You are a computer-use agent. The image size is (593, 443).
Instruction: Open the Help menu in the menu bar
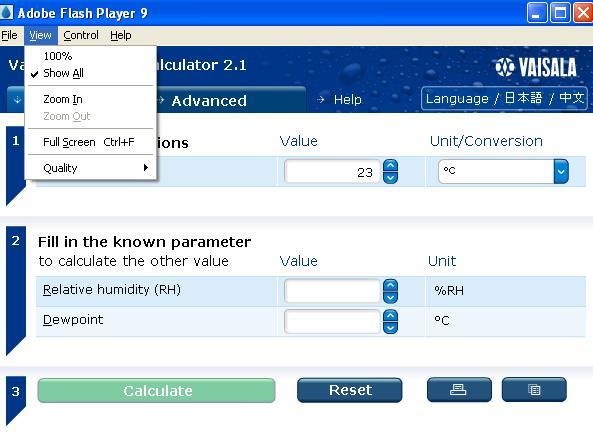coord(121,35)
